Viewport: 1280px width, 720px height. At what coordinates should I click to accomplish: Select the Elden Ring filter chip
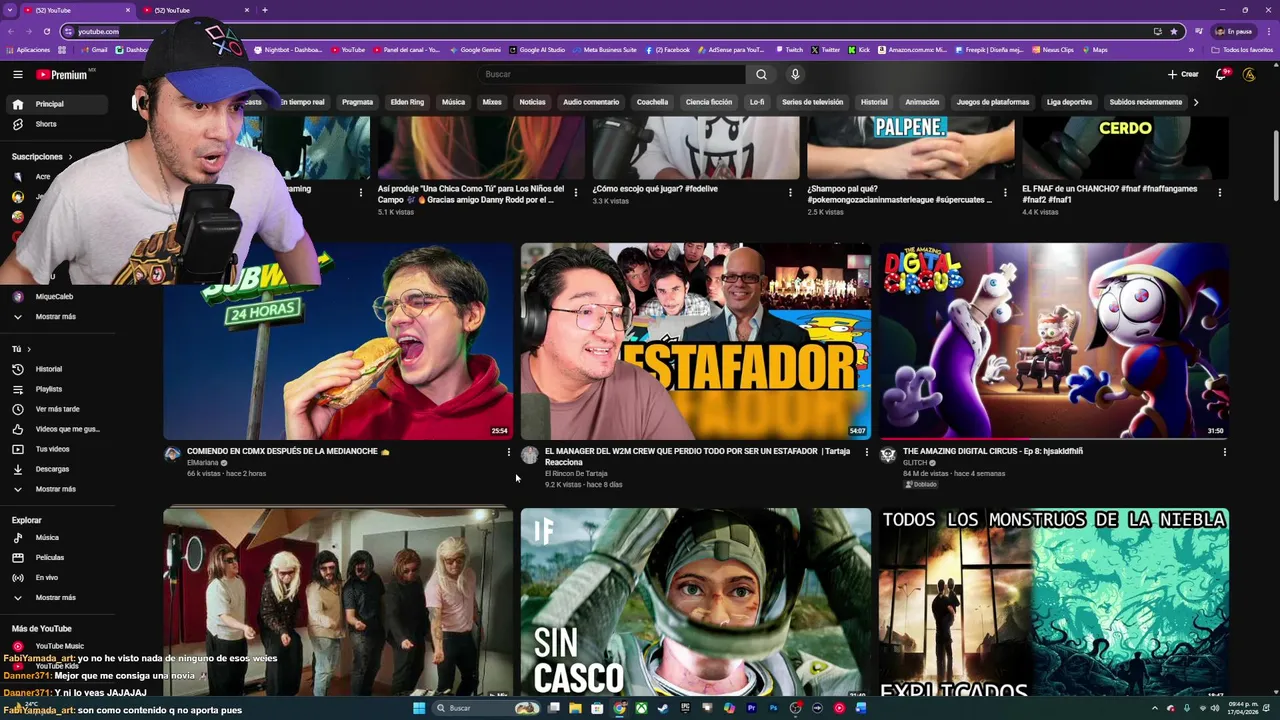[x=407, y=102]
